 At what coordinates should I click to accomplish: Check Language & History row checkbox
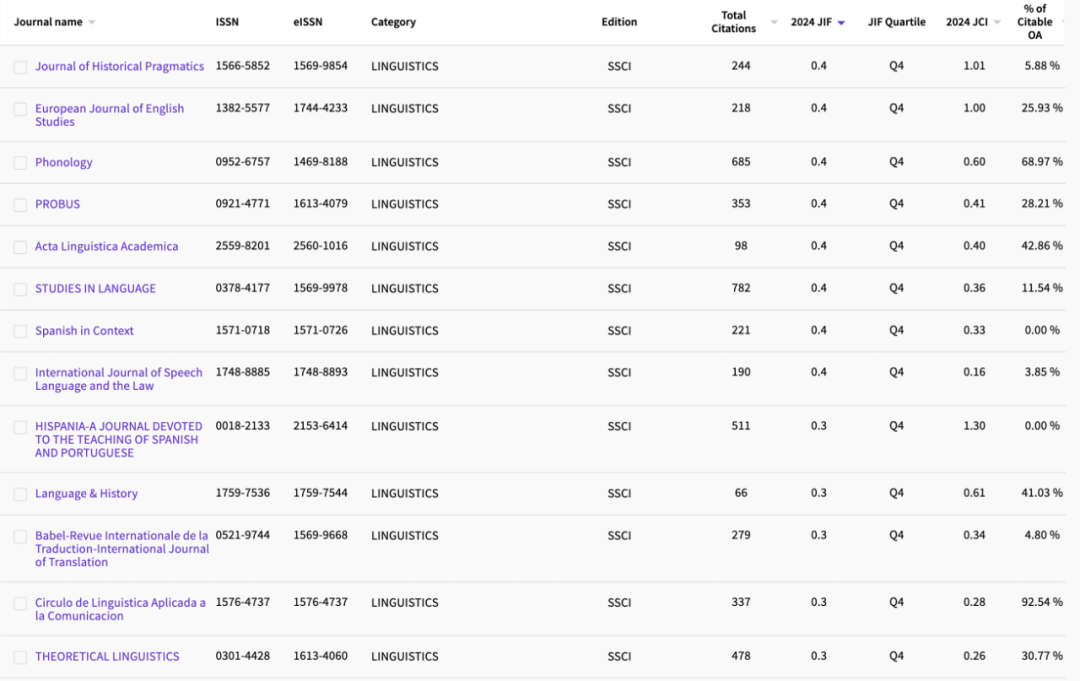tap(21, 494)
